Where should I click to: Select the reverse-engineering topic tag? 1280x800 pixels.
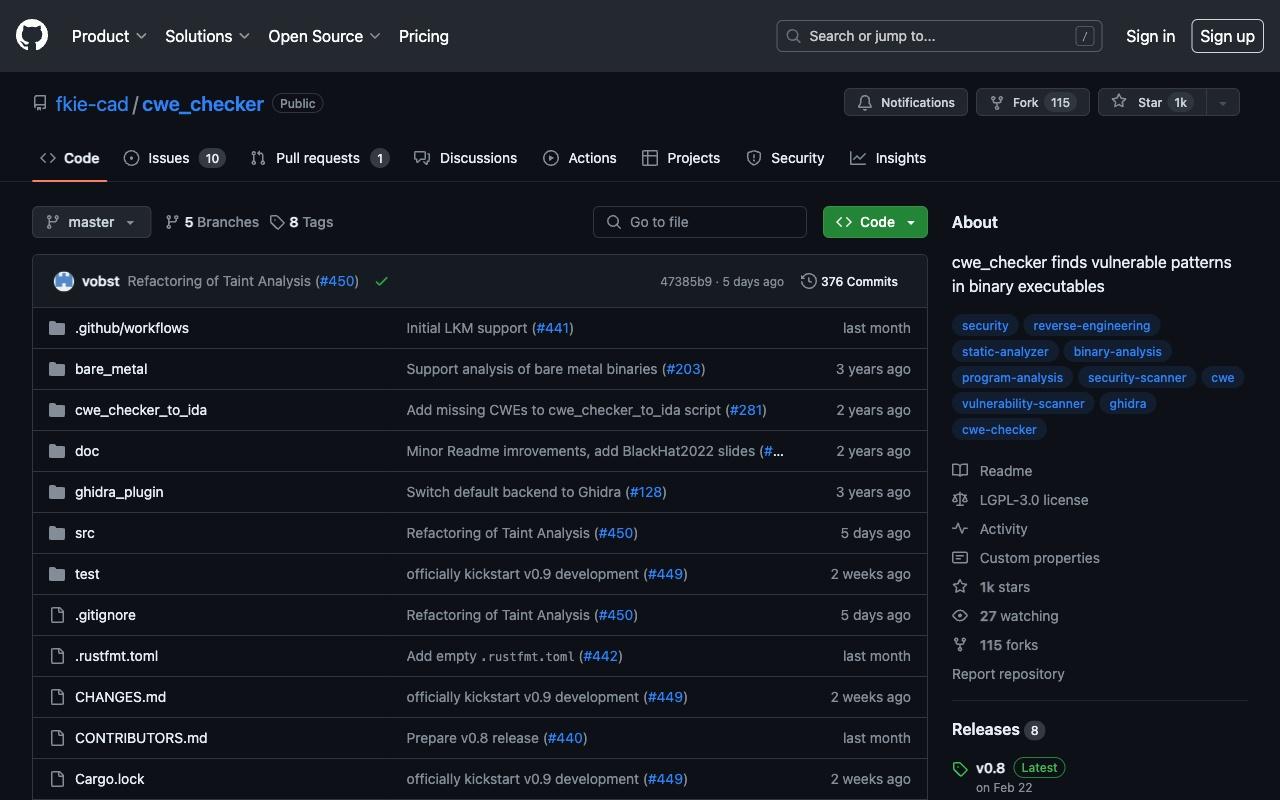[x=1091, y=325]
